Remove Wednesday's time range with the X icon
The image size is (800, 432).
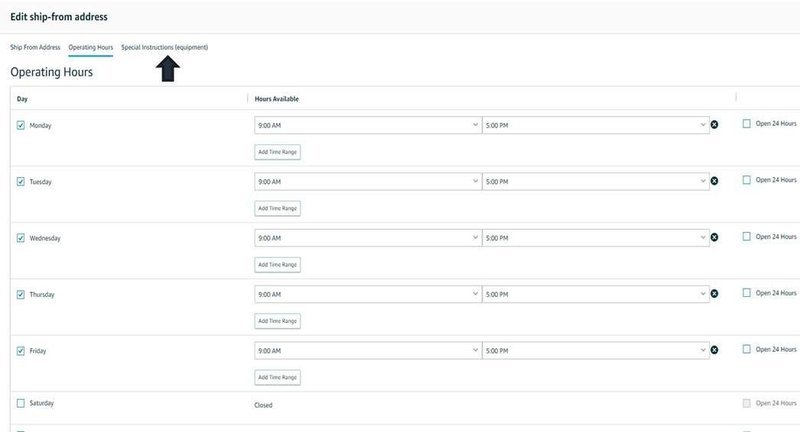[714, 238]
